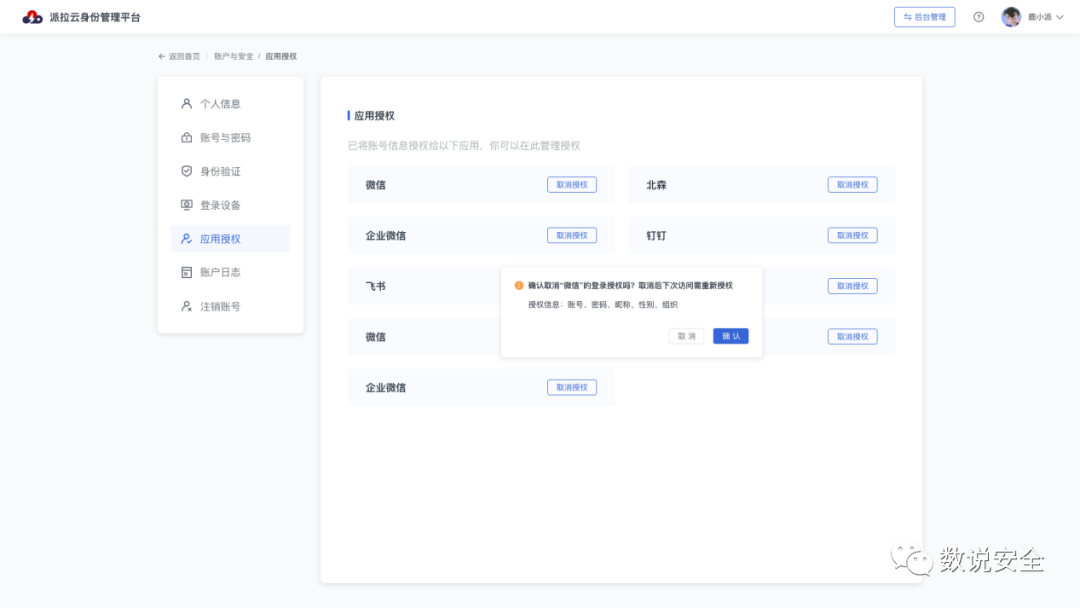Click the description text under 应用授权 heading
1080x608 pixels.
point(464,145)
